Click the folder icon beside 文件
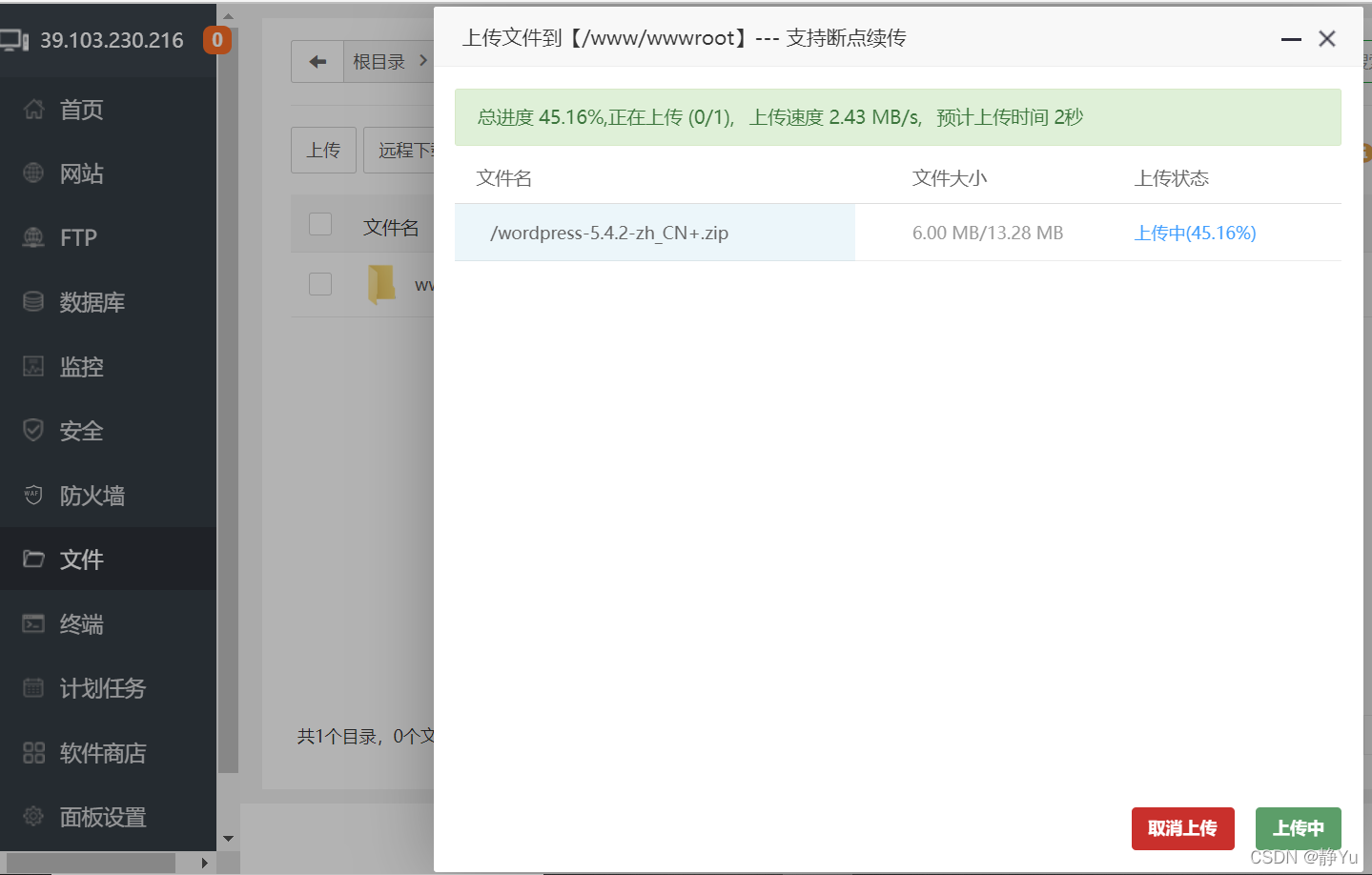1372x875 pixels. tap(33, 559)
